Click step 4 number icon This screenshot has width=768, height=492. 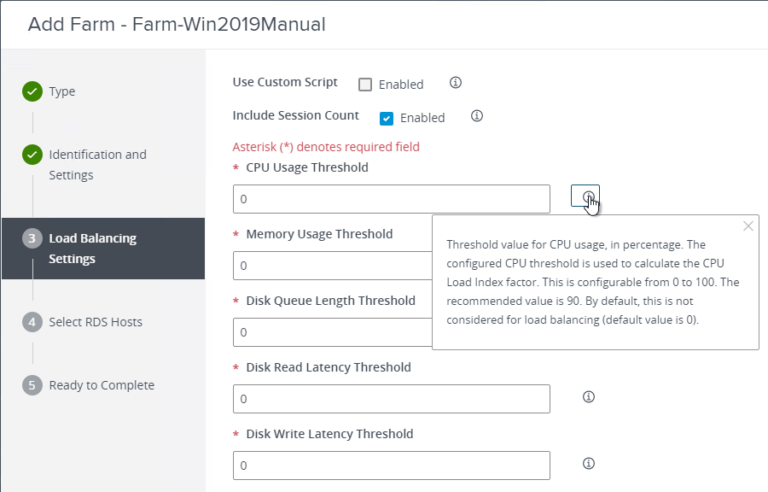click(x=32, y=322)
